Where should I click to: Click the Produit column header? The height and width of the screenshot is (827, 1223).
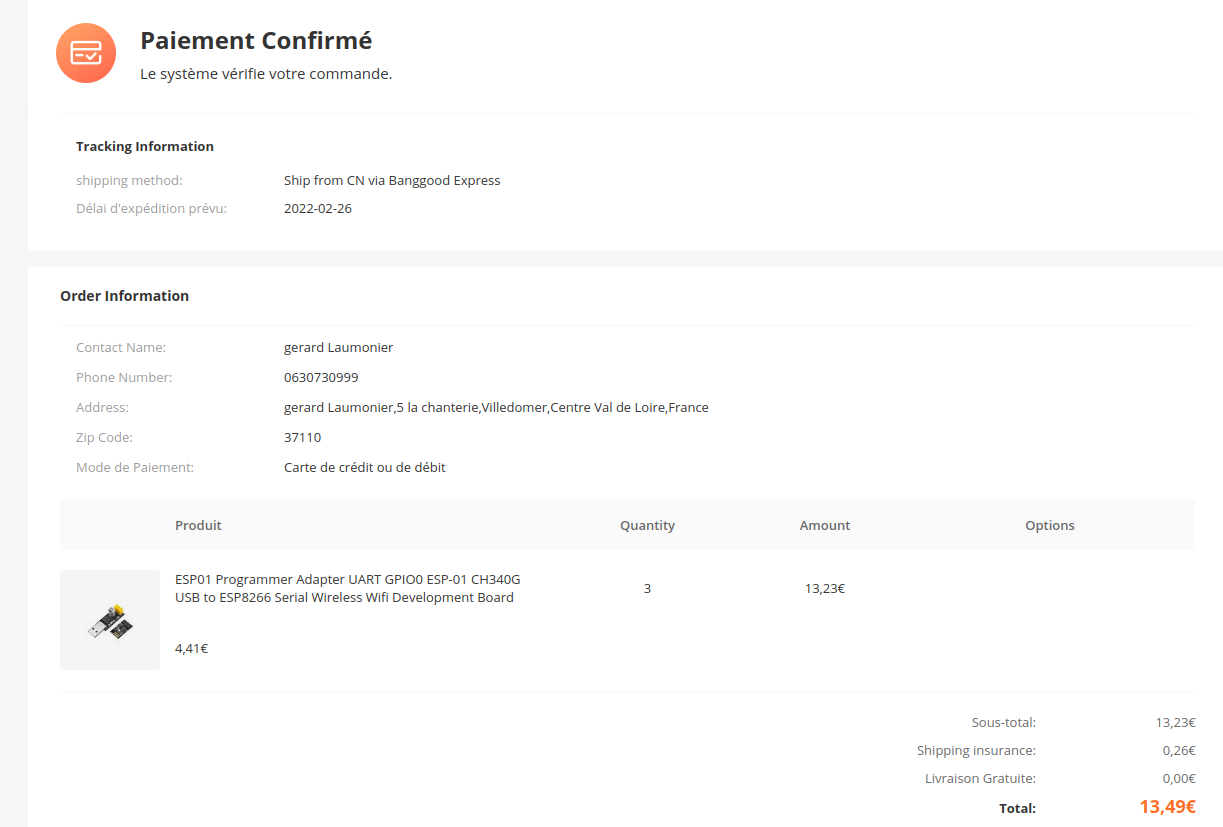(x=198, y=525)
